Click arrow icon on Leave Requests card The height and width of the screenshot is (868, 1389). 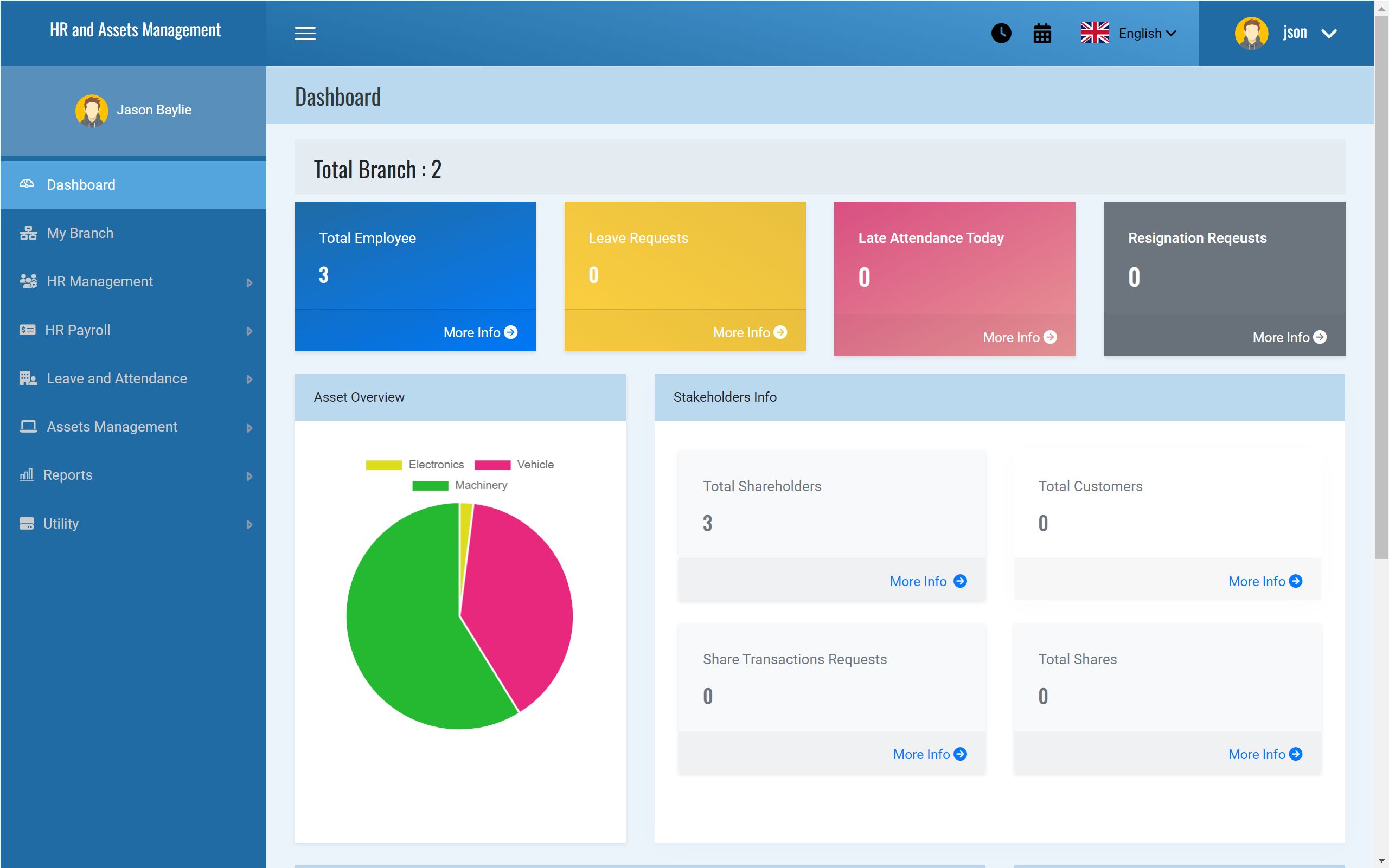(780, 332)
